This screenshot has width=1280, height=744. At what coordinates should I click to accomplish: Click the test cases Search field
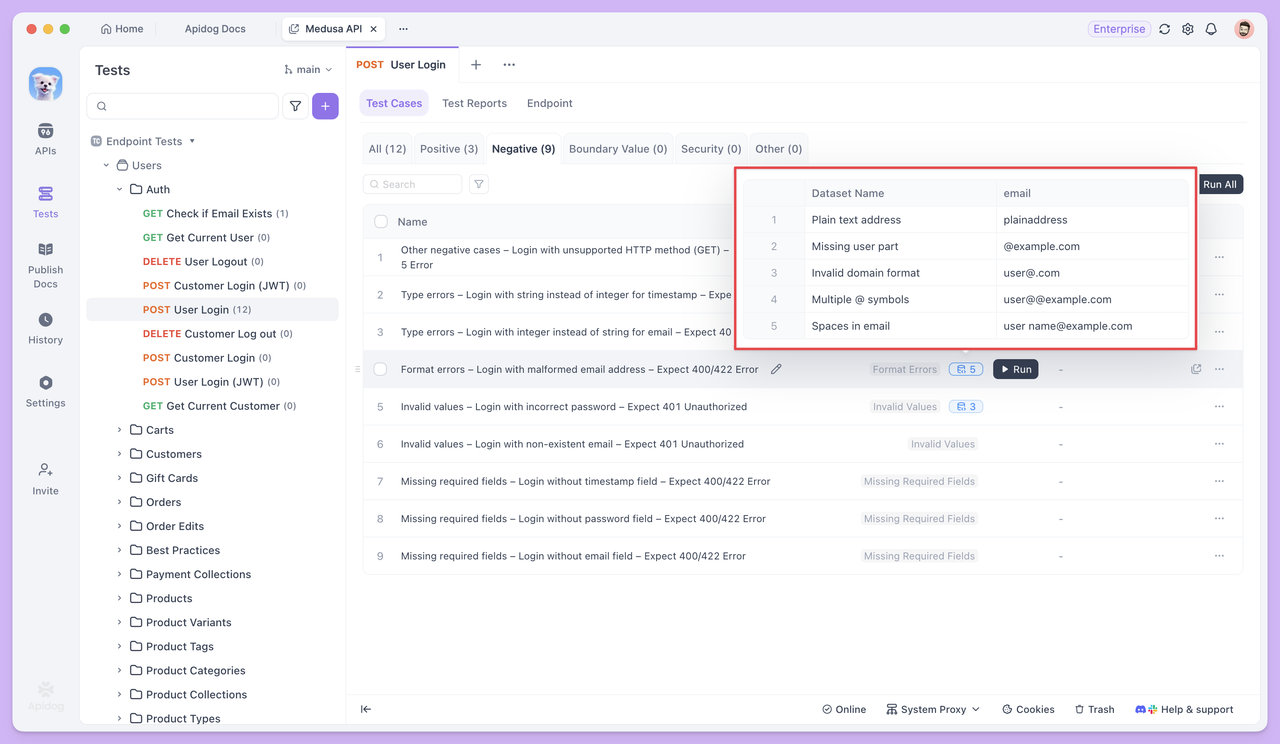[x=413, y=184]
